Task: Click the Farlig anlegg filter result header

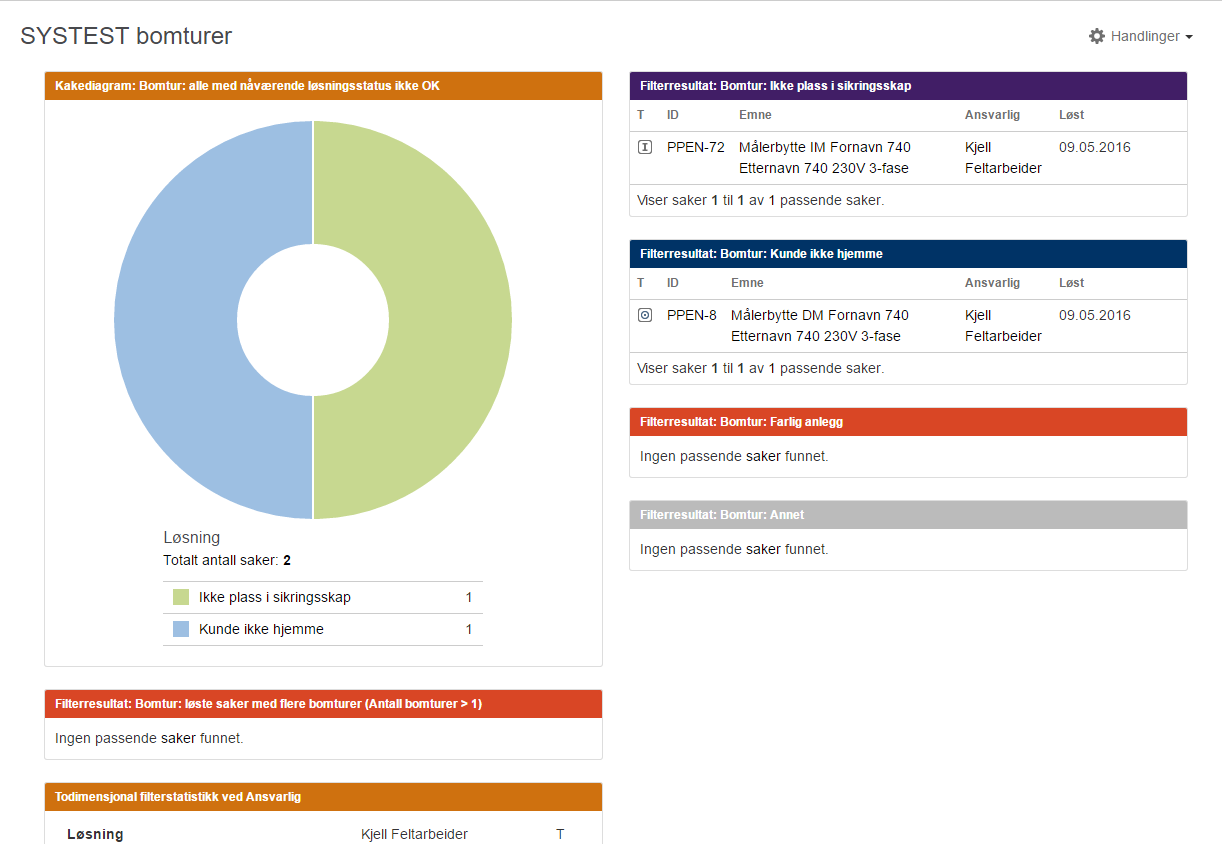Action: coord(741,422)
